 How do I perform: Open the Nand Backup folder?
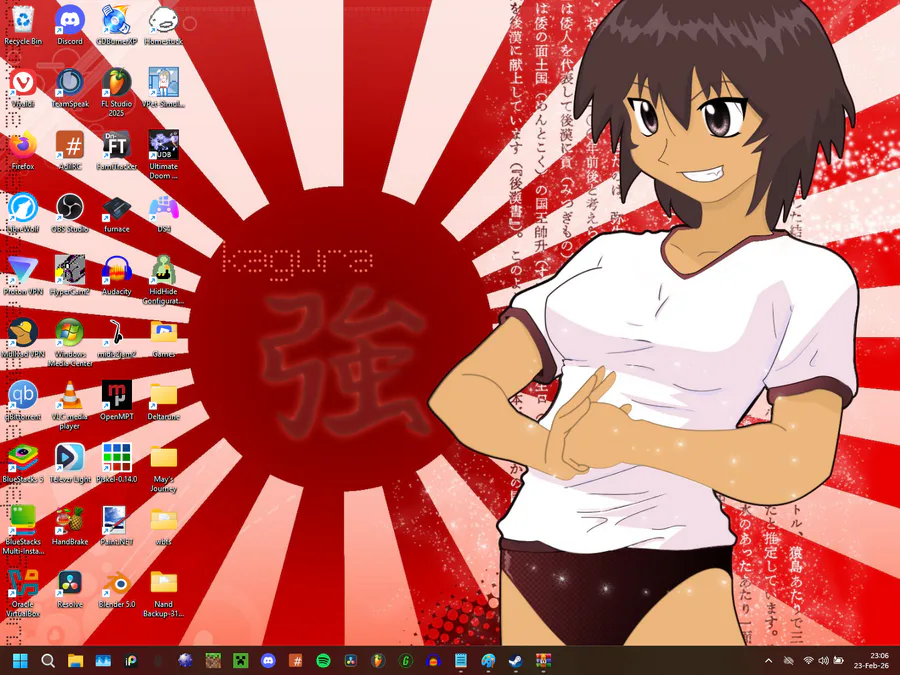point(164,593)
